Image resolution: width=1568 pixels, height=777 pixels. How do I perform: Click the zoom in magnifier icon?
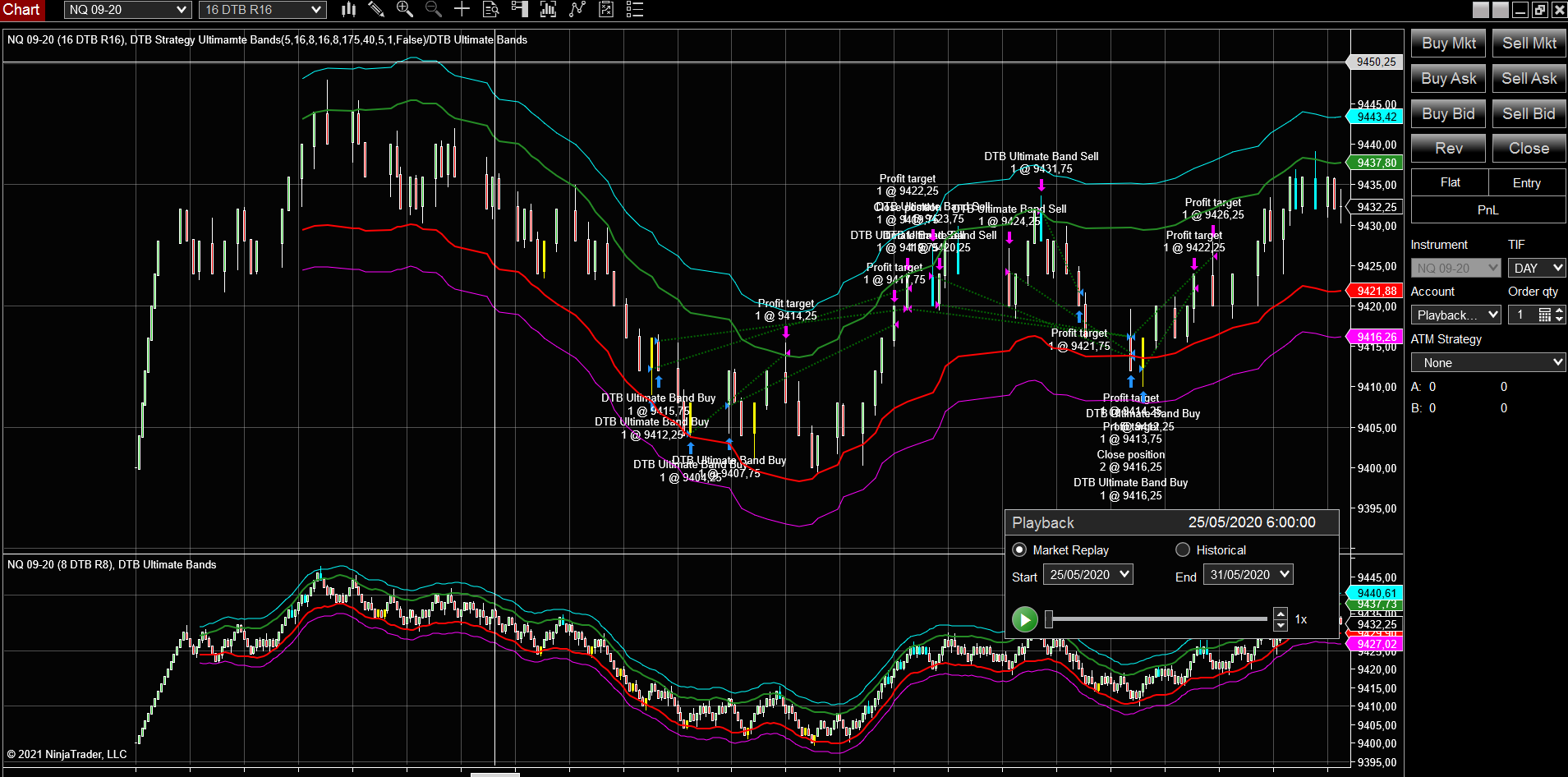coord(405,9)
